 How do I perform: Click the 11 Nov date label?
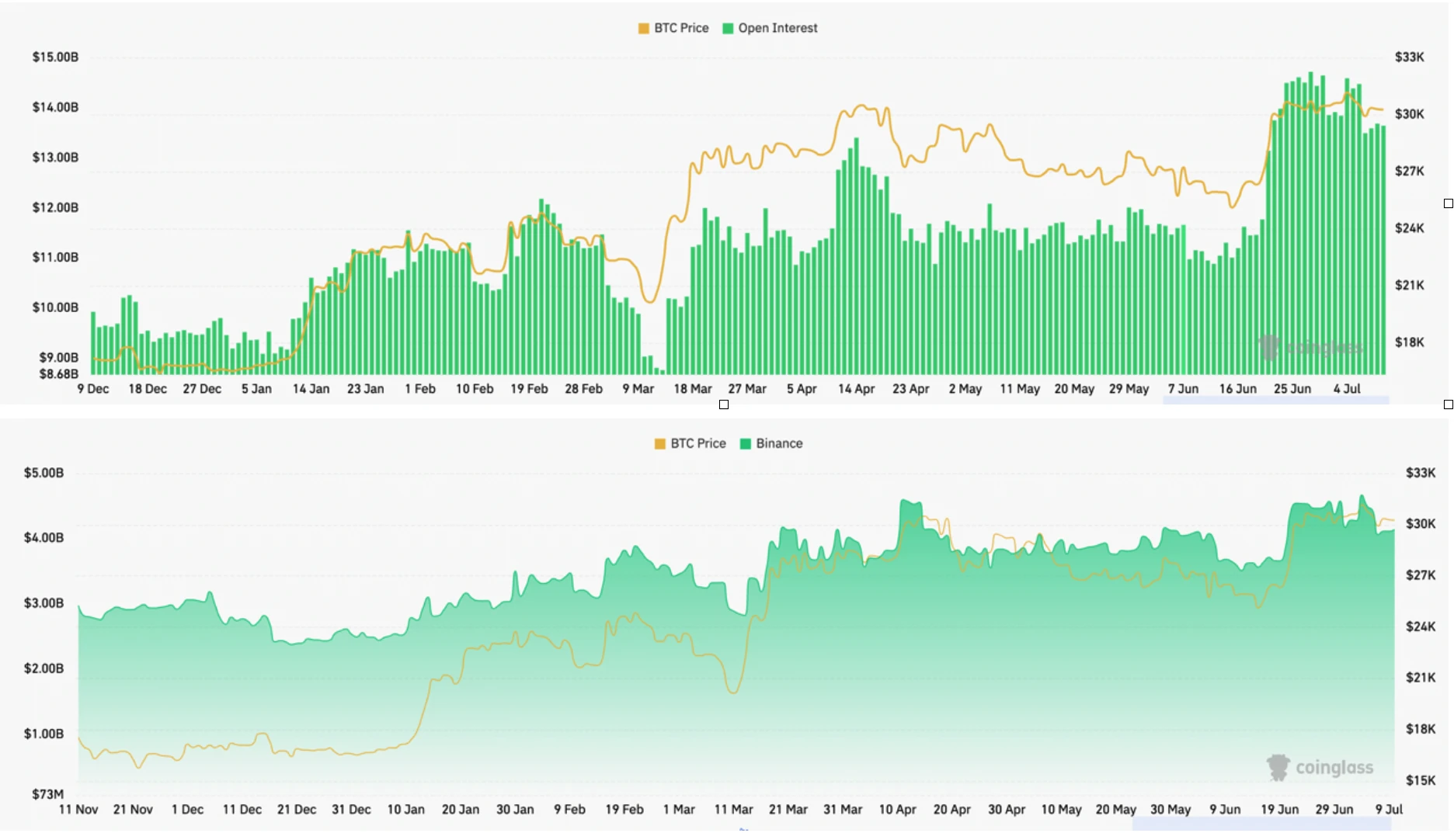78,810
